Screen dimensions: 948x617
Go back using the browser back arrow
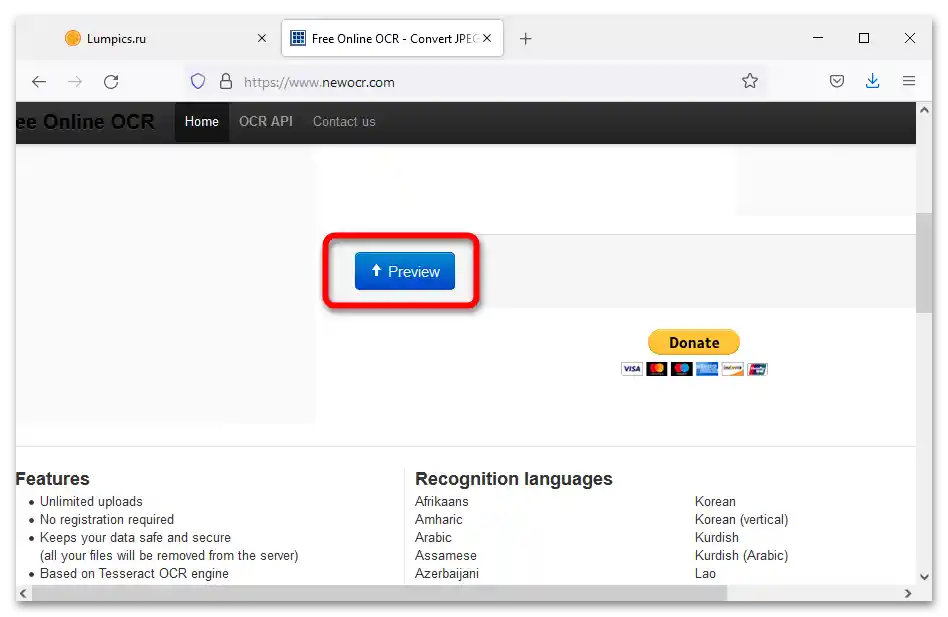pos(39,82)
